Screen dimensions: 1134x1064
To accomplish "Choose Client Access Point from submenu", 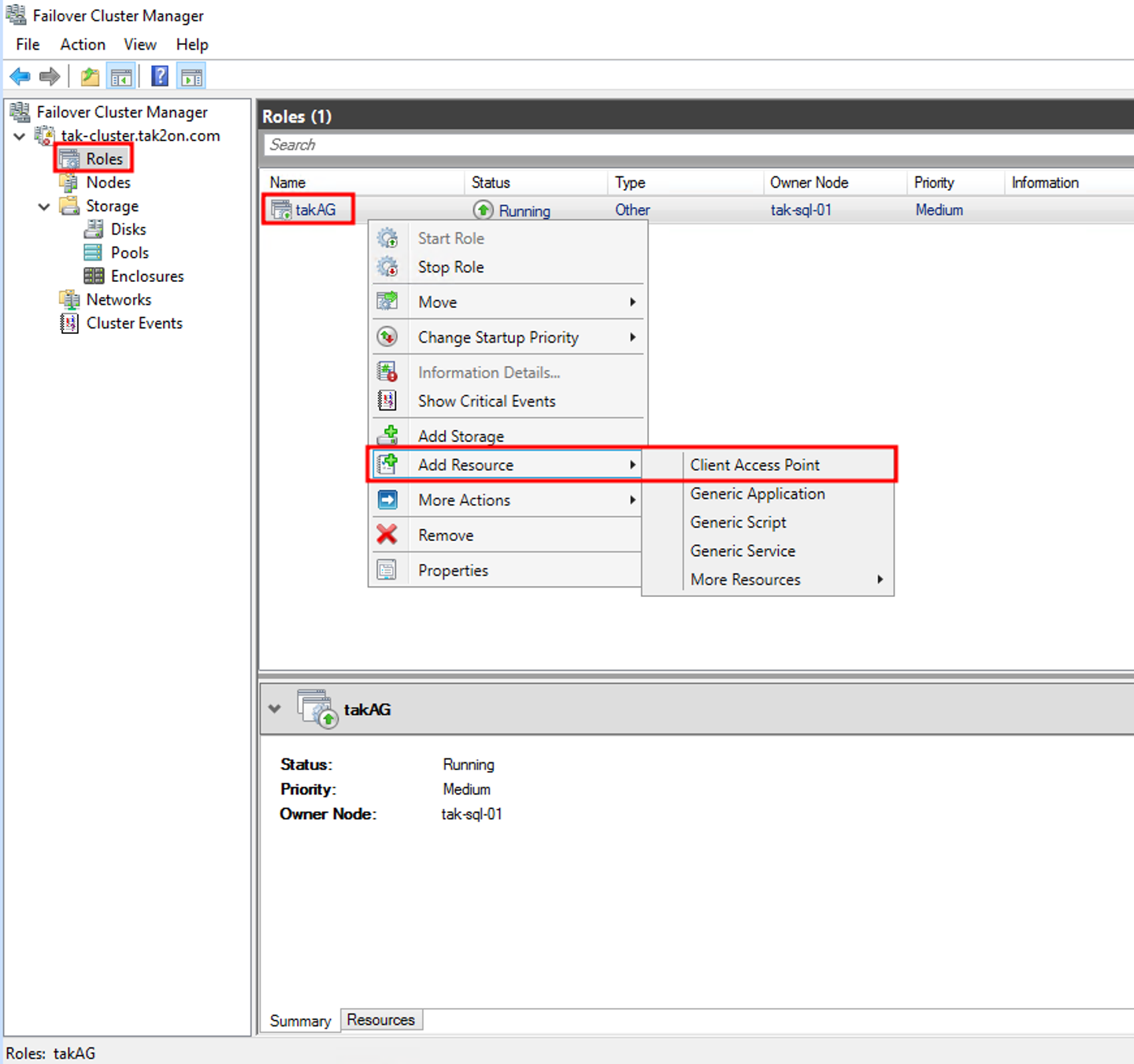I will click(x=769, y=465).
